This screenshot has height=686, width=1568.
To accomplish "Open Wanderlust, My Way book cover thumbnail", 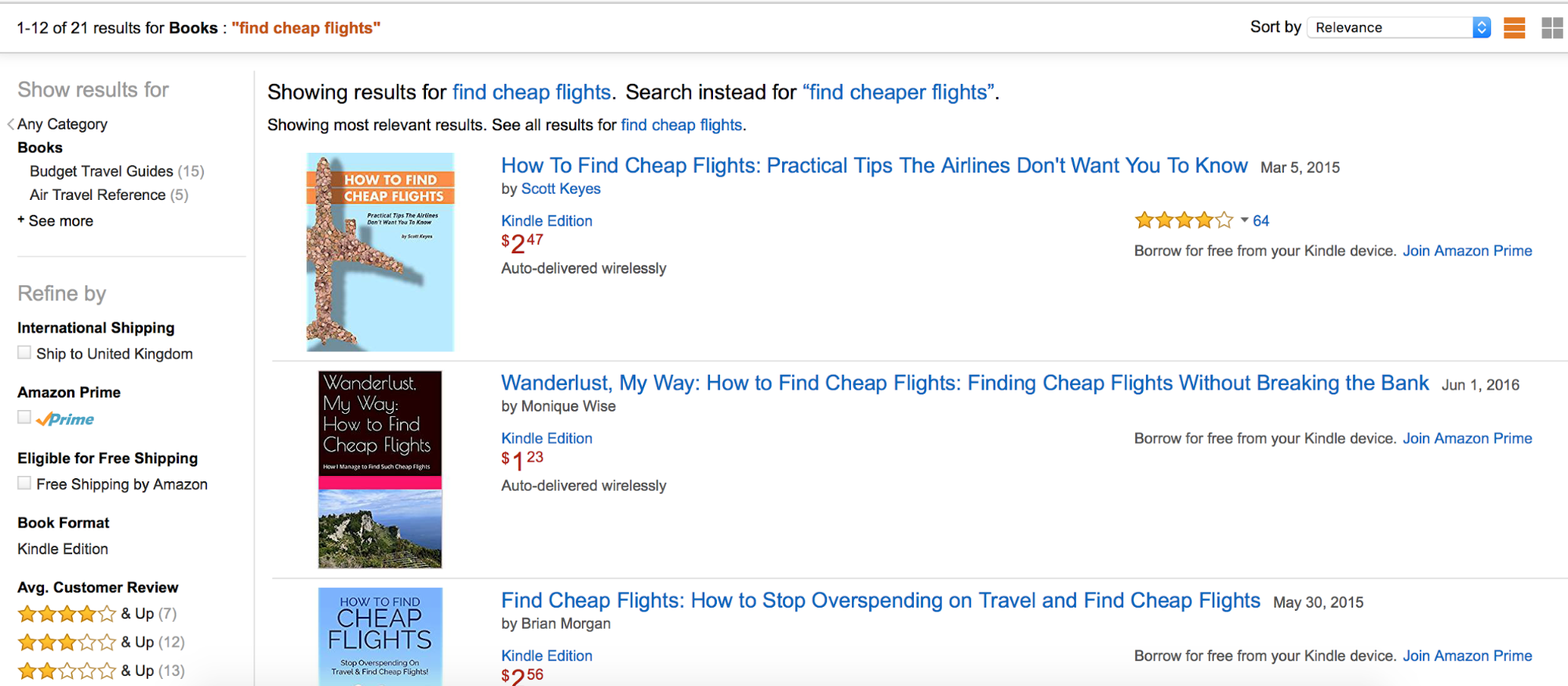I will click(x=380, y=469).
